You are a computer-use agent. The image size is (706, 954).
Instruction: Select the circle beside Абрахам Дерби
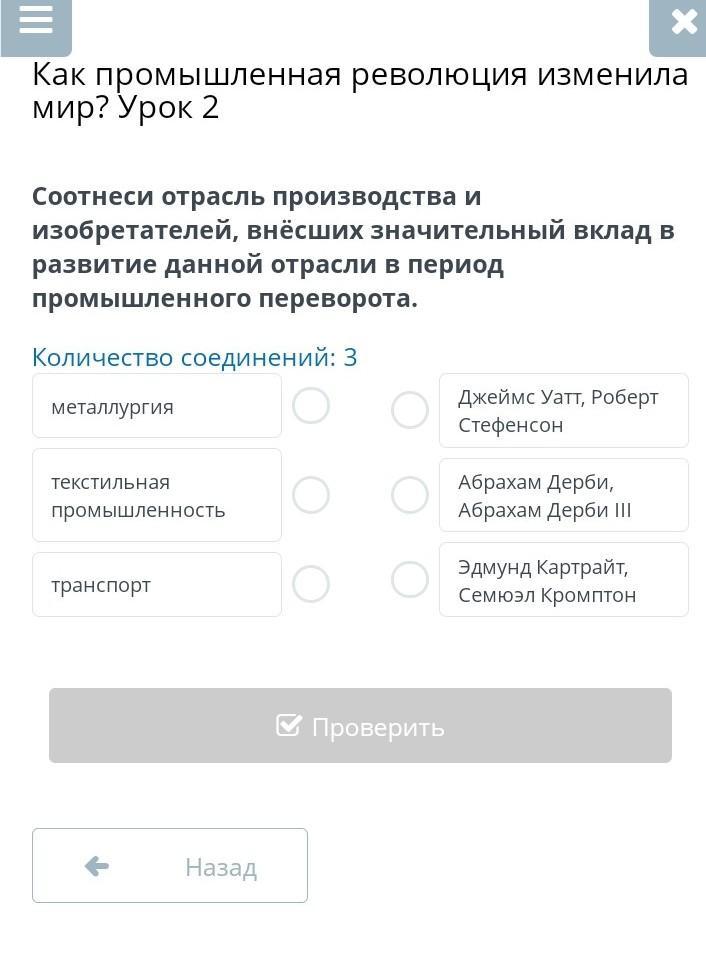tap(410, 495)
